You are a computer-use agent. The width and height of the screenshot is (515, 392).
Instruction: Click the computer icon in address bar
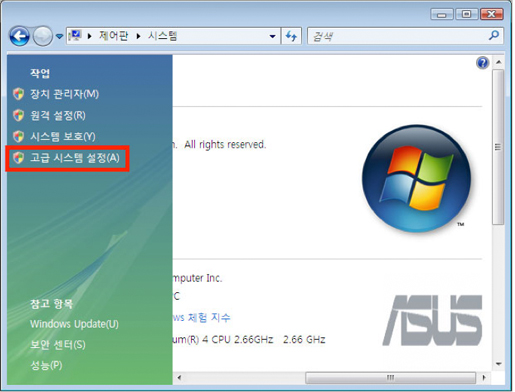[75, 35]
